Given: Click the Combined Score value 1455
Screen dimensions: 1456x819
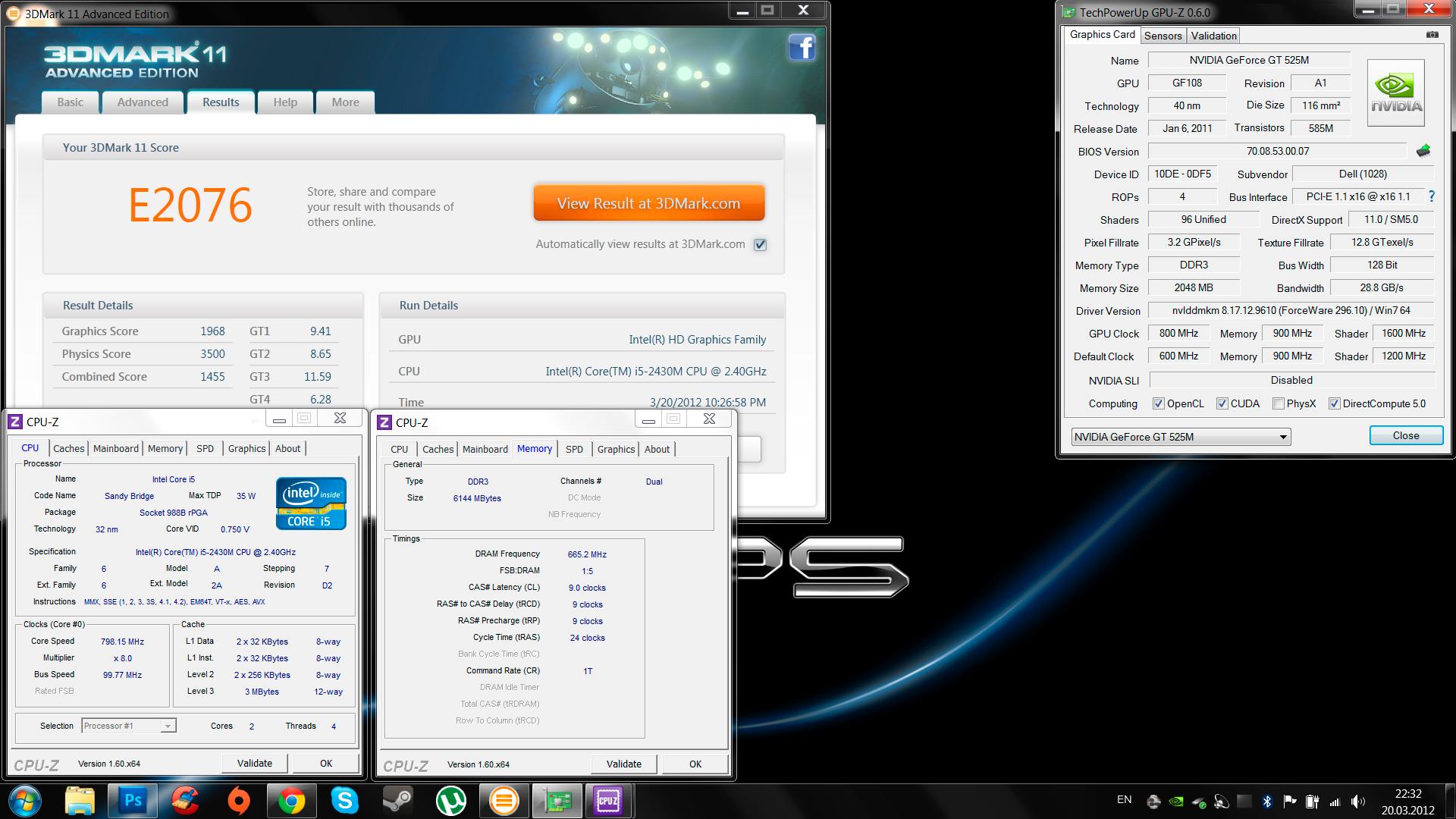Looking at the screenshot, I should pyautogui.click(x=212, y=376).
